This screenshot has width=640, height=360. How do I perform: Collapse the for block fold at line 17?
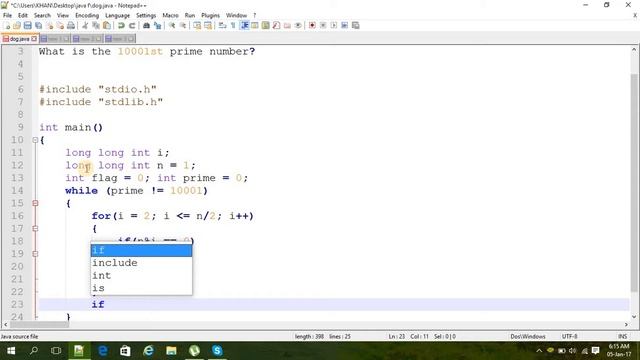point(35,229)
